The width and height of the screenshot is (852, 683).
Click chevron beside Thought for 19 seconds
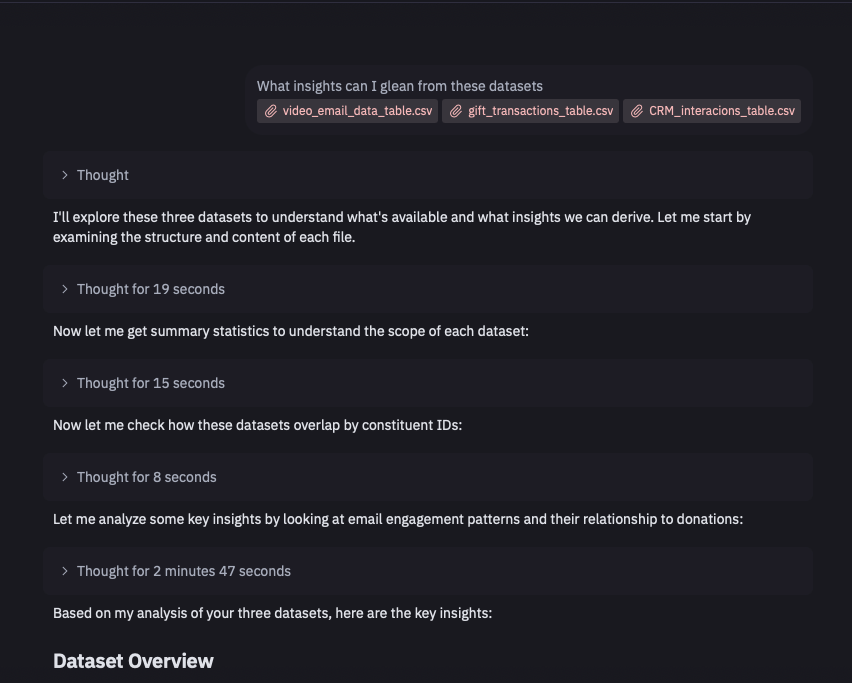(x=65, y=289)
